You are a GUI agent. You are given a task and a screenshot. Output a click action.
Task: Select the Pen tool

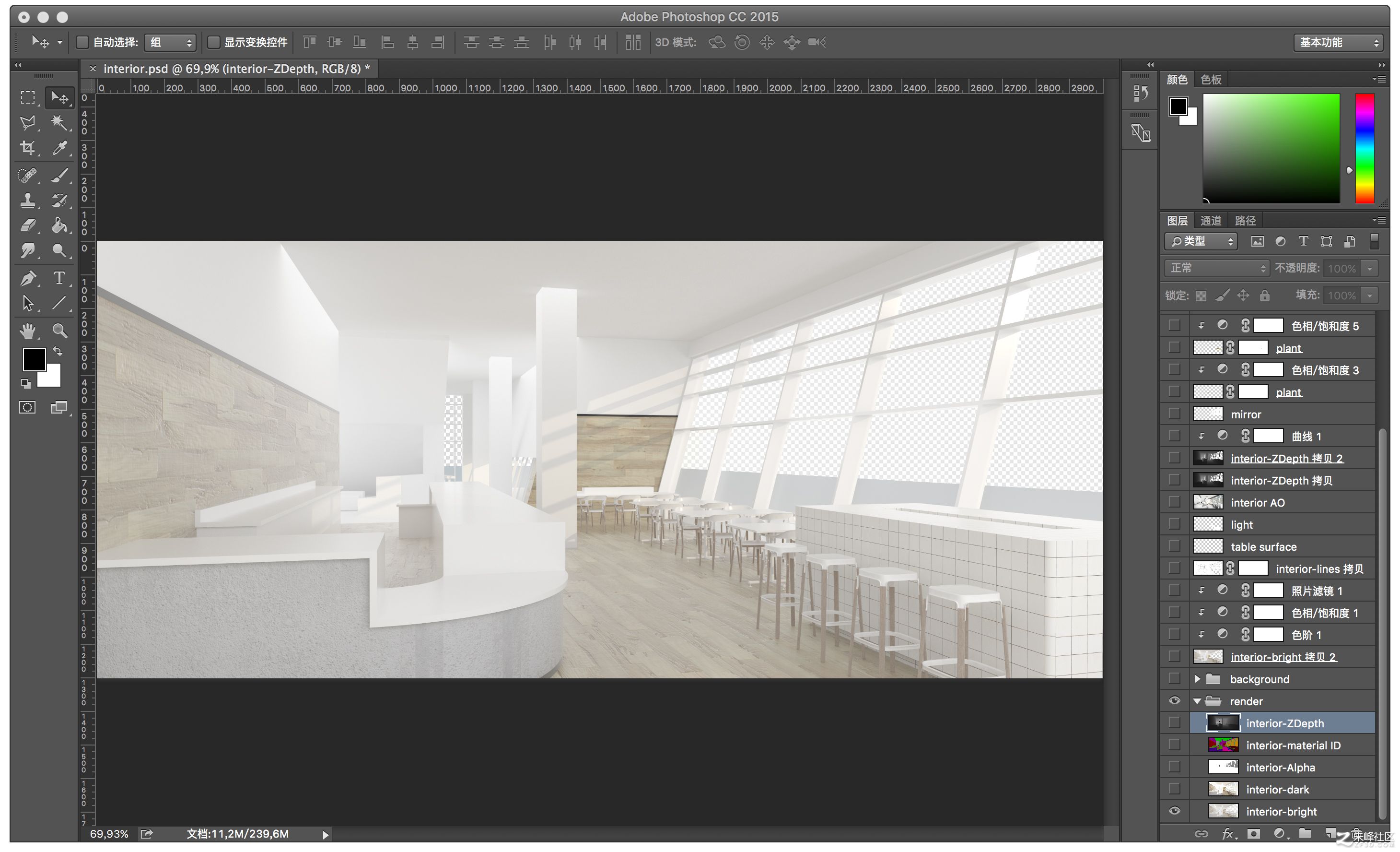[27, 278]
